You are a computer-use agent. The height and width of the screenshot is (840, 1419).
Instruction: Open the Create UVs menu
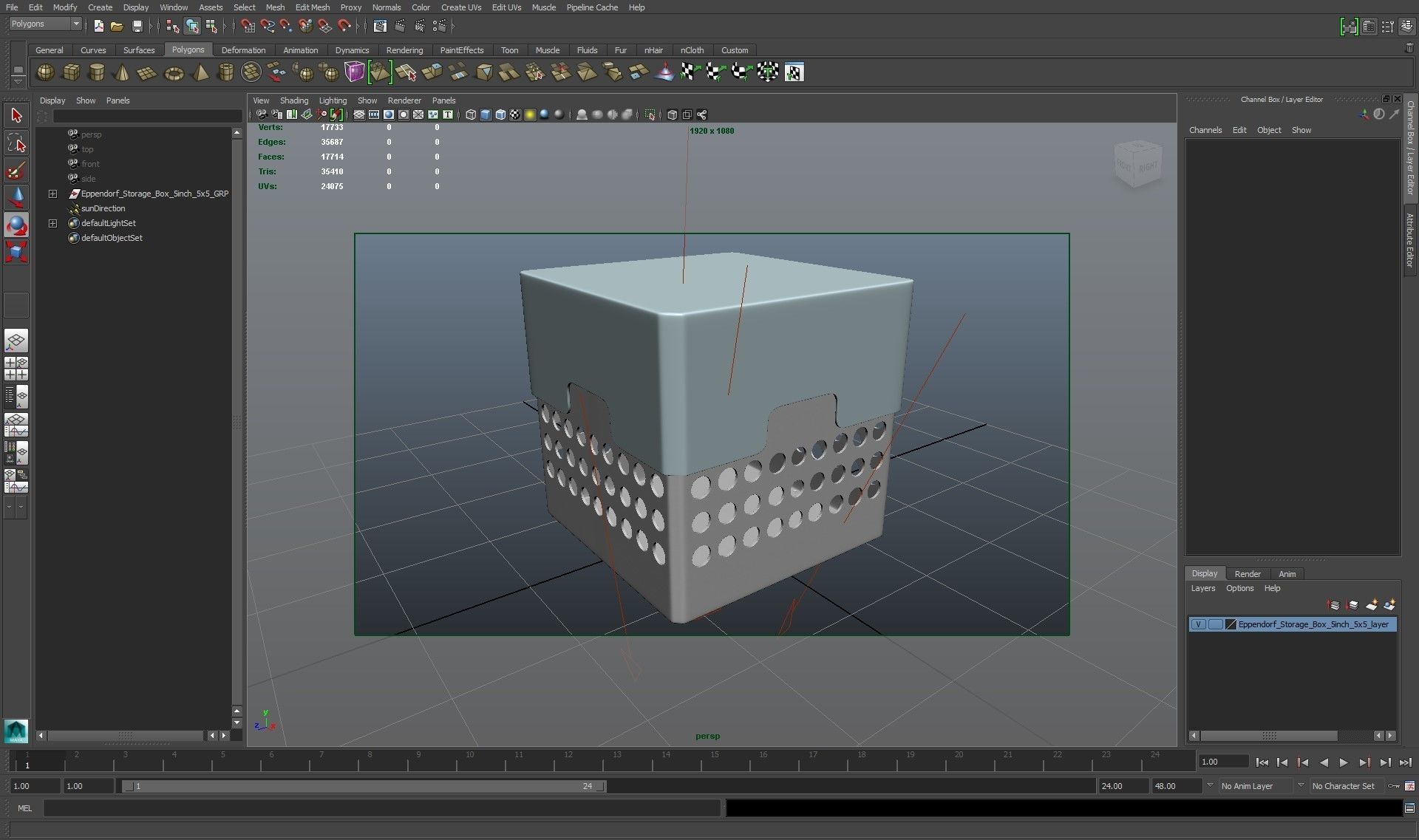coord(461,7)
